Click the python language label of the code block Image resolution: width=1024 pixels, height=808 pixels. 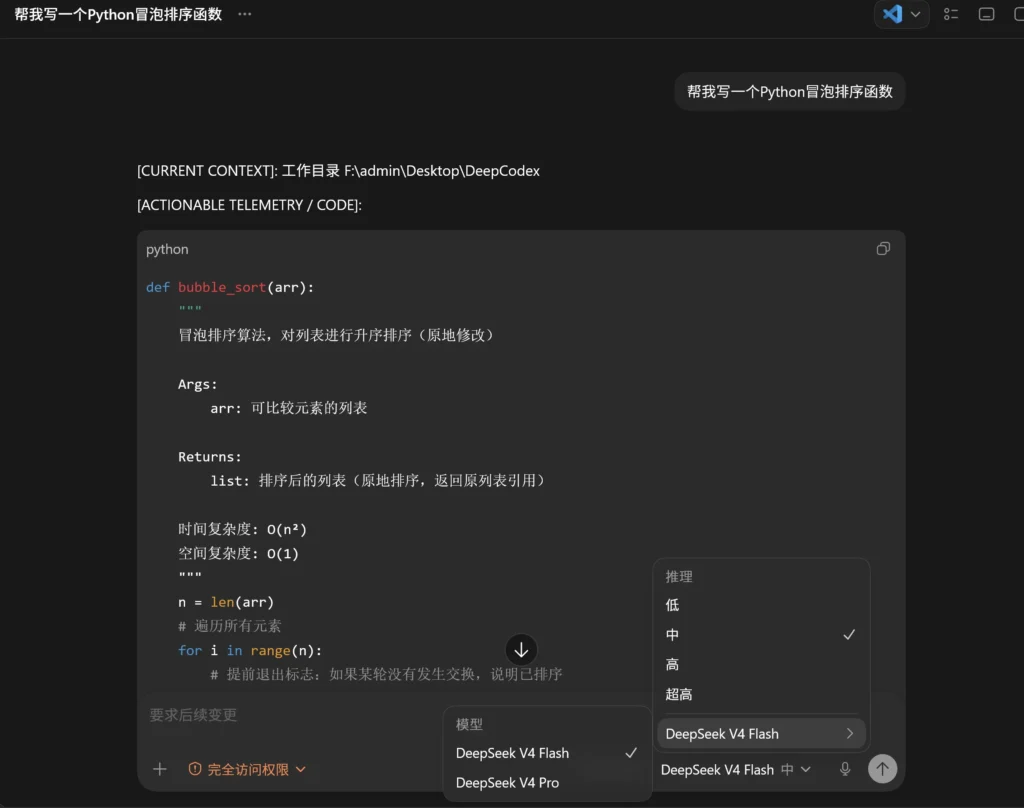tap(167, 250)
